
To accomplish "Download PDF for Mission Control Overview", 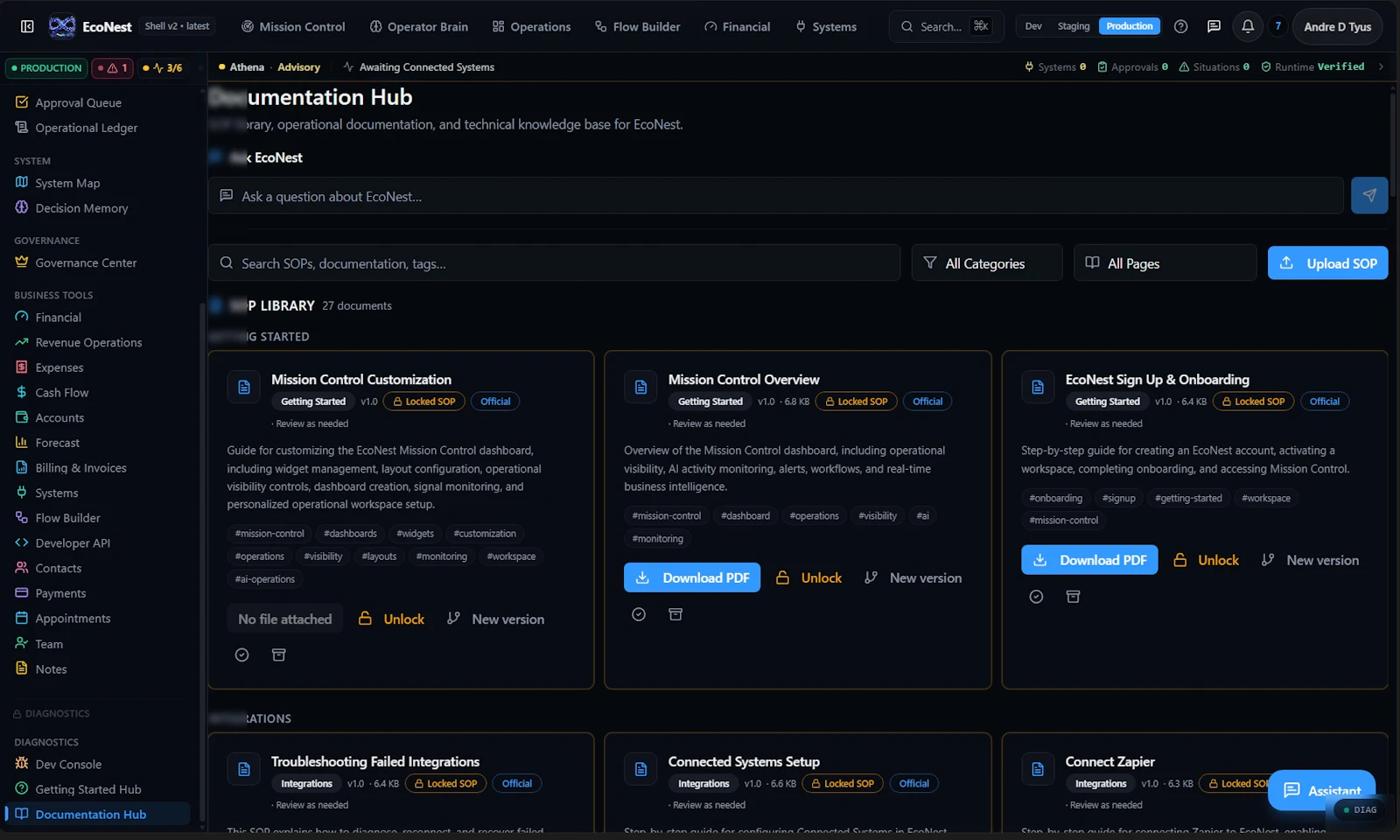I will 692,577.
